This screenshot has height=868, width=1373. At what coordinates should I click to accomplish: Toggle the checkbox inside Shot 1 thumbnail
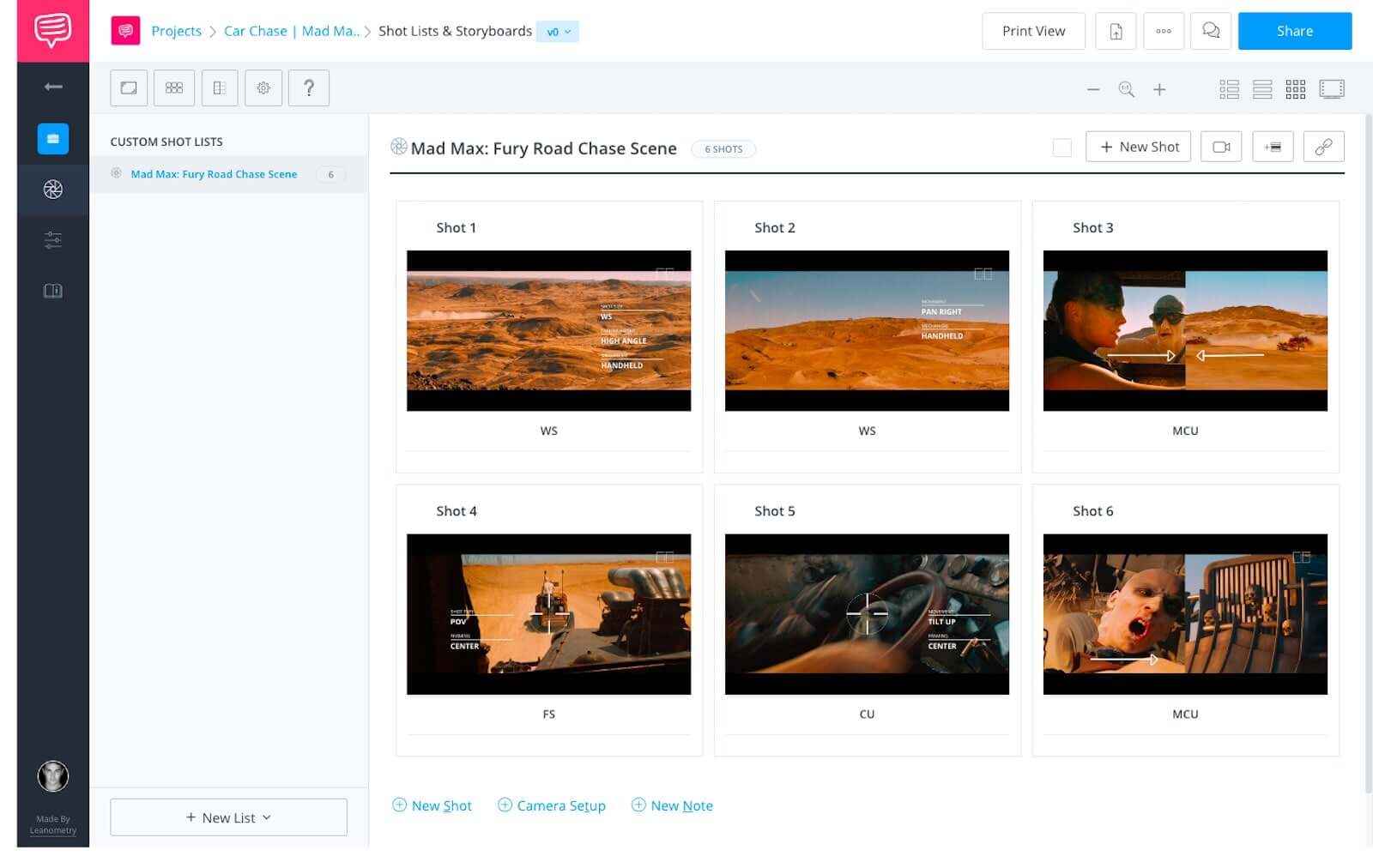tap(663, 272)
